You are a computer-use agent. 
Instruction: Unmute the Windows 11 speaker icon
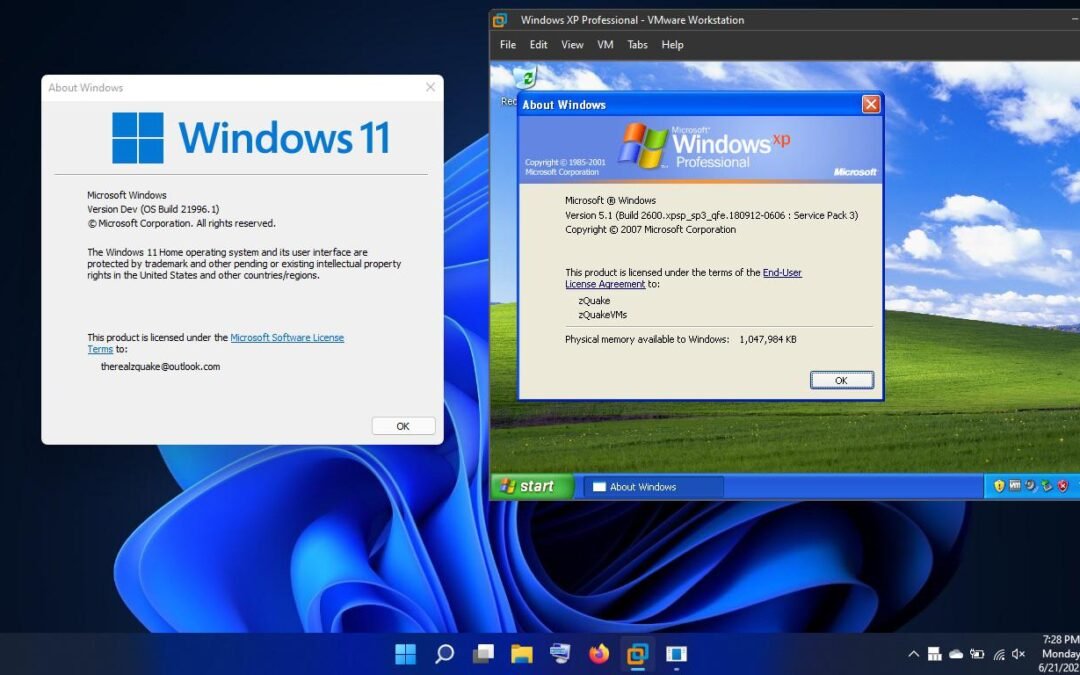pyautogui.click(x=1018, y=654)
